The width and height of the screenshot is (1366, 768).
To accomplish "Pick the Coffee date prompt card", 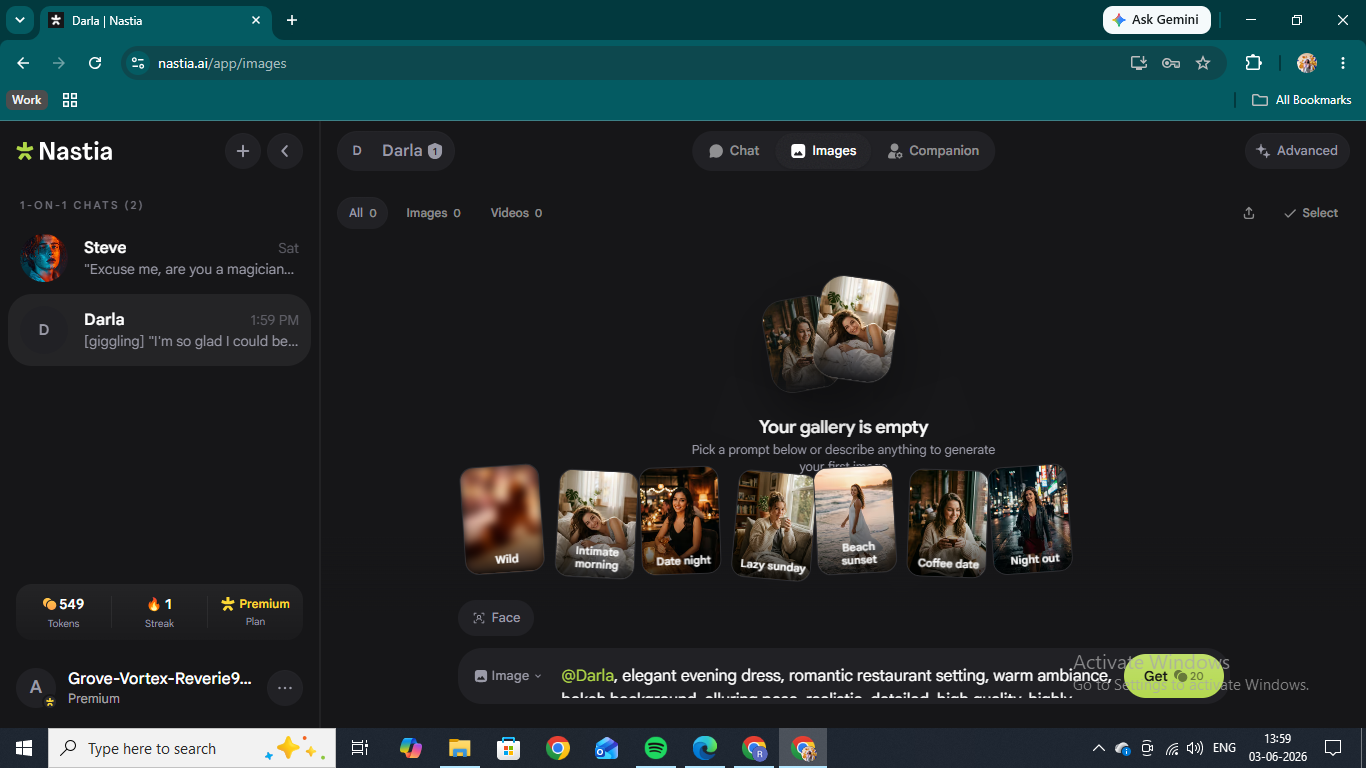I will [x=948, y=523].
